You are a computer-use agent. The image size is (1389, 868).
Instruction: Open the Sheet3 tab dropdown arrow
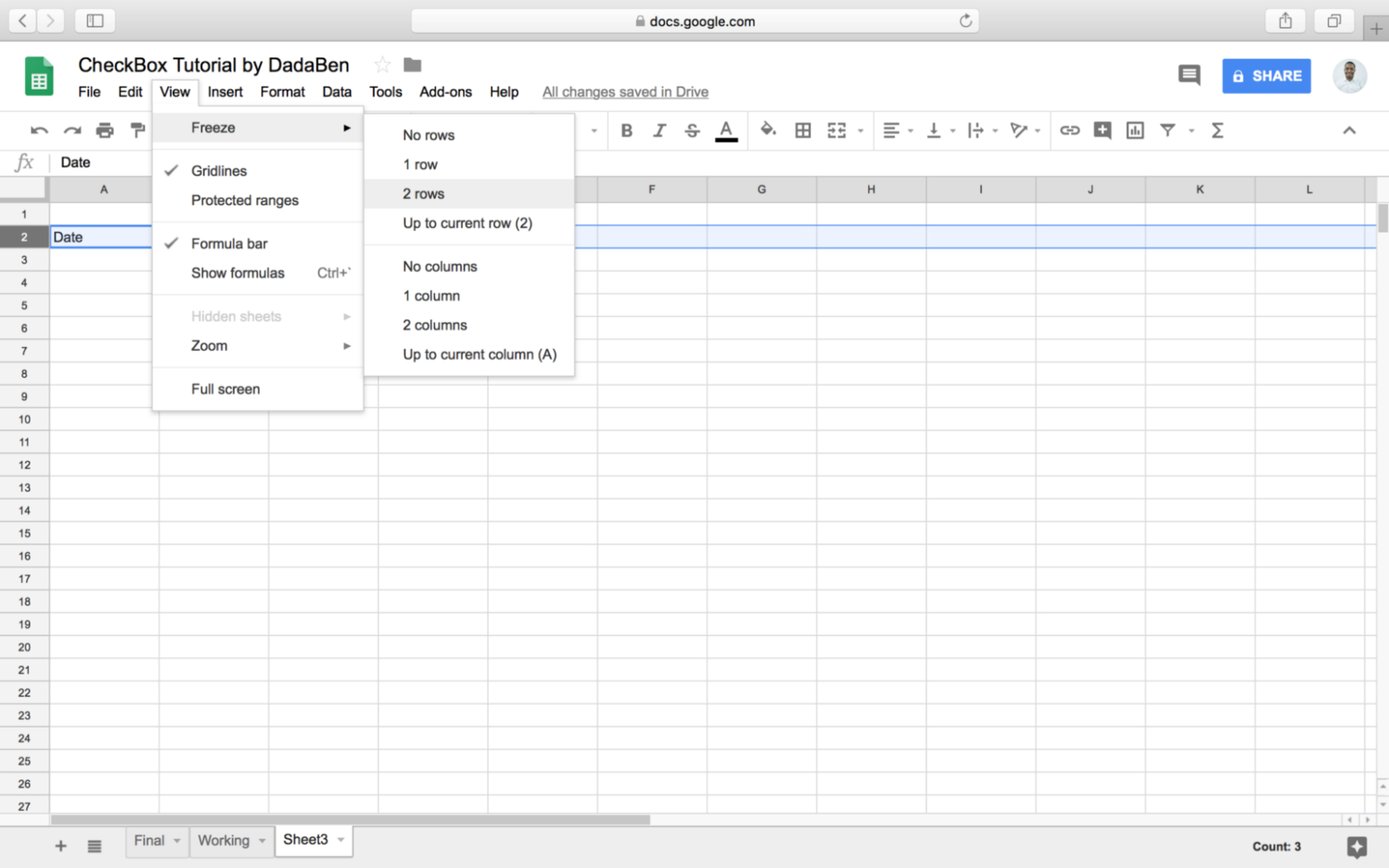click(x=339, y=839)
